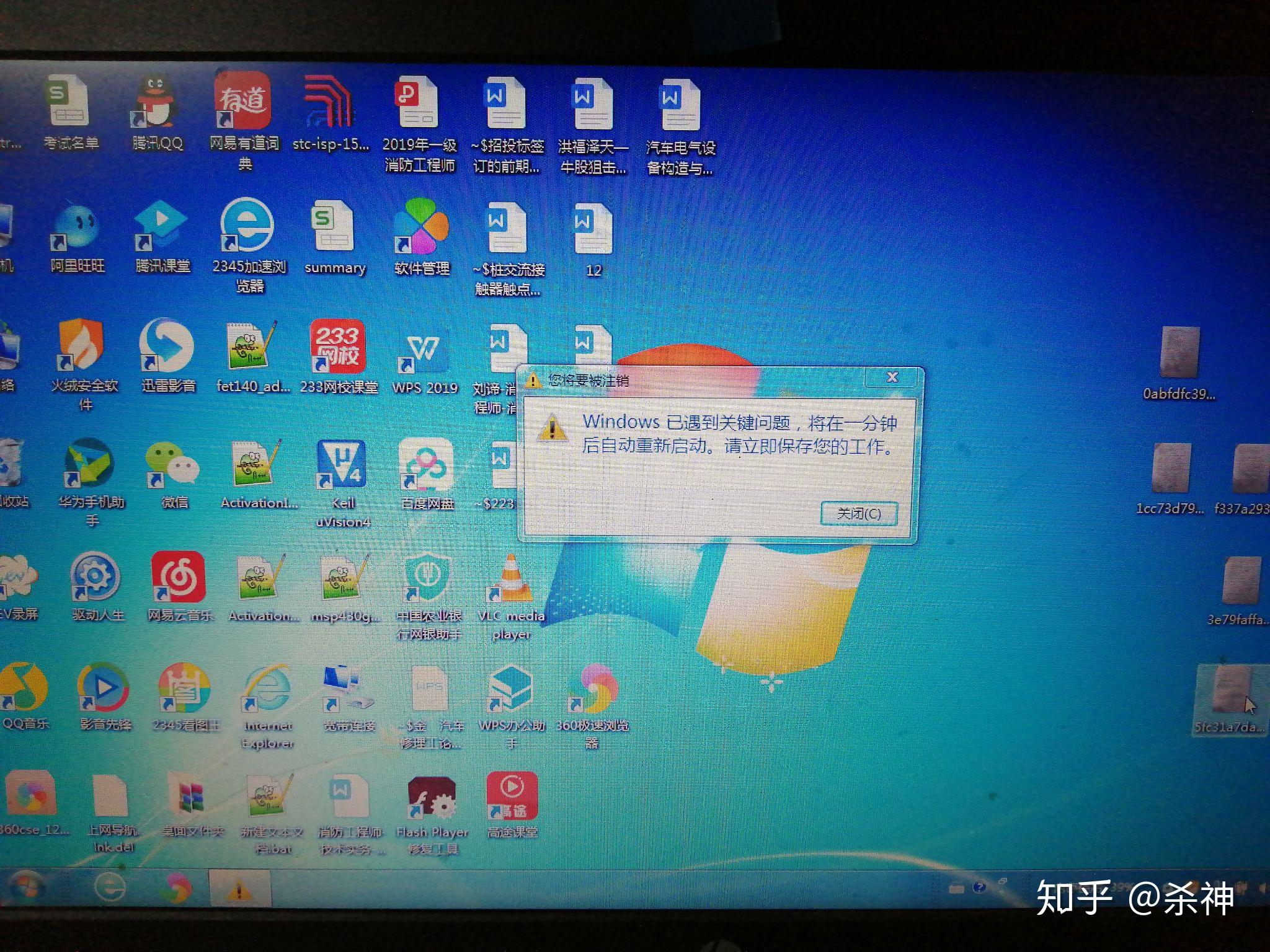Select the 1cc73d79 image thumbnail

coord(1170,478)
